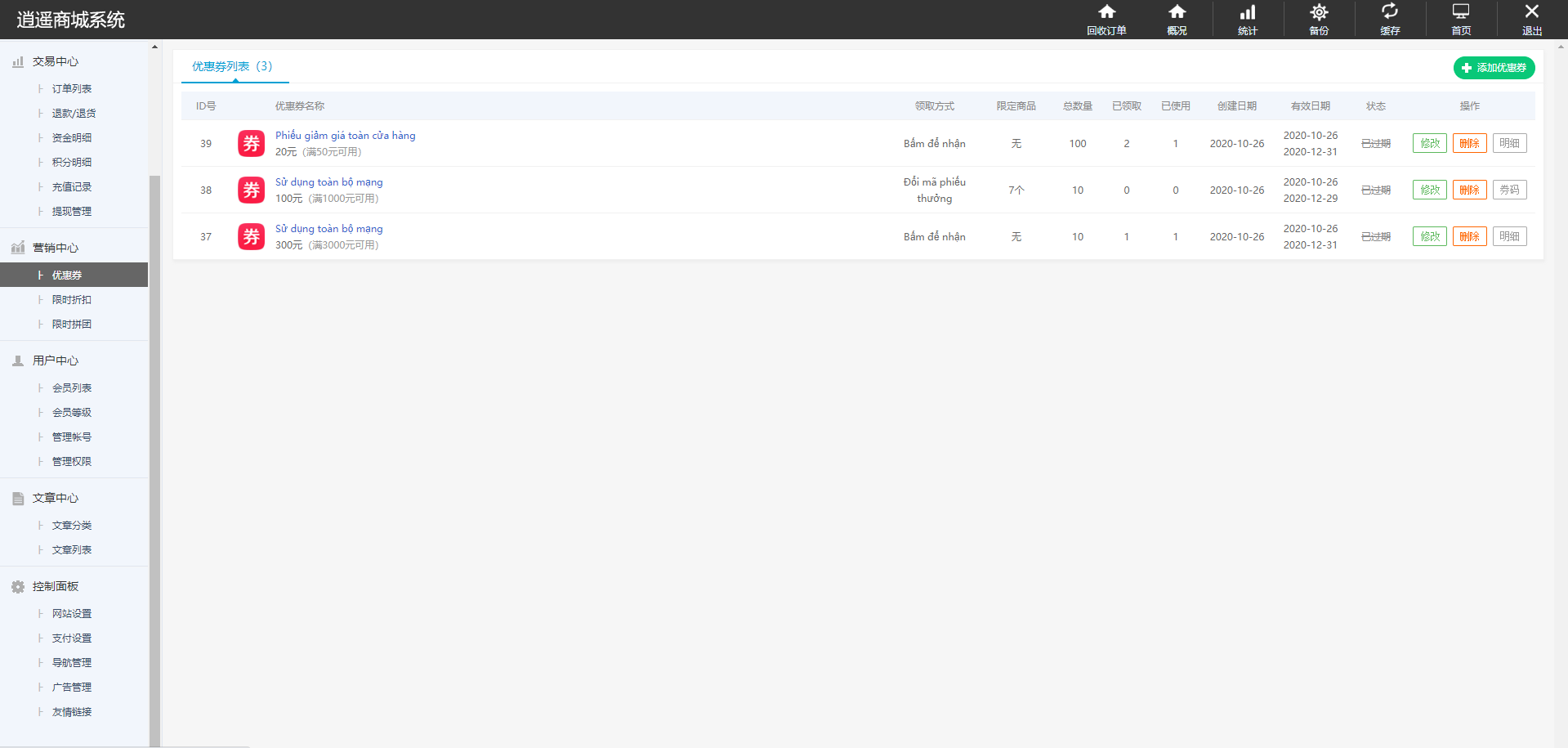1568x748 pixels.
Task: Click the 备份 backup gear icon
Action: 1319,20
